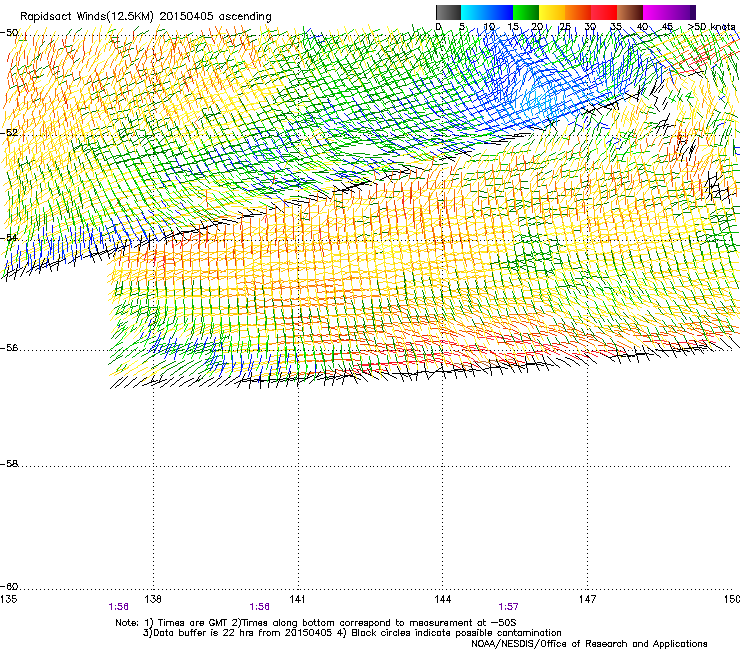The height and width of the screenshot is (650, 740).
Task: Select the orange 25-30 knots legend segment
Action: pos(578,12)
